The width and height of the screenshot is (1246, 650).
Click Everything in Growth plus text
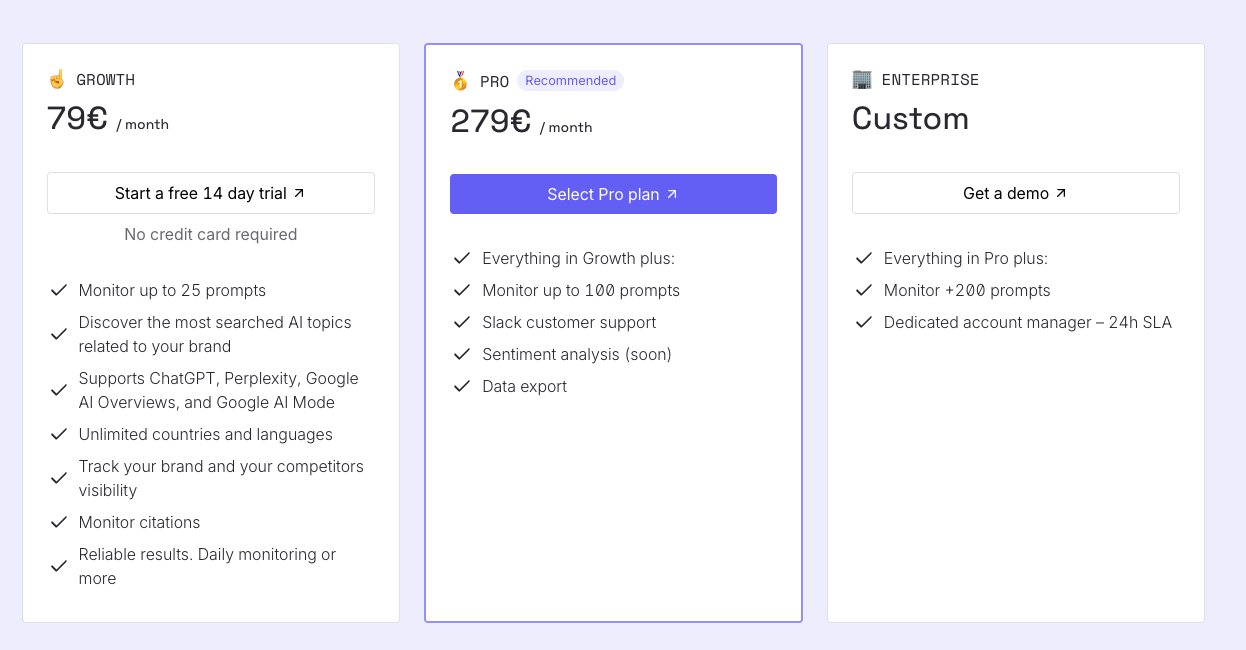coord(578,258)
